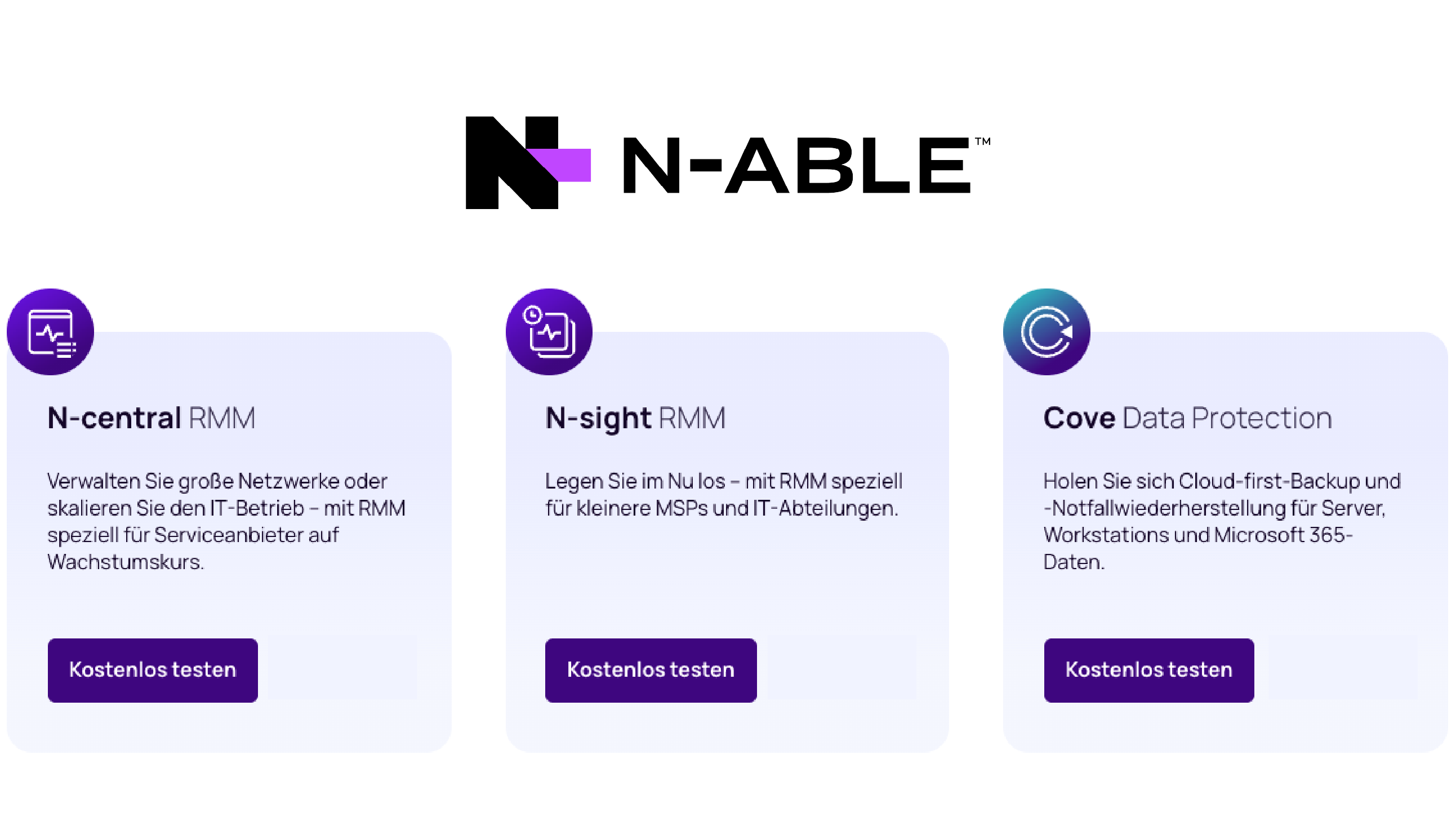Select the N-sight RMM heading

635,419
